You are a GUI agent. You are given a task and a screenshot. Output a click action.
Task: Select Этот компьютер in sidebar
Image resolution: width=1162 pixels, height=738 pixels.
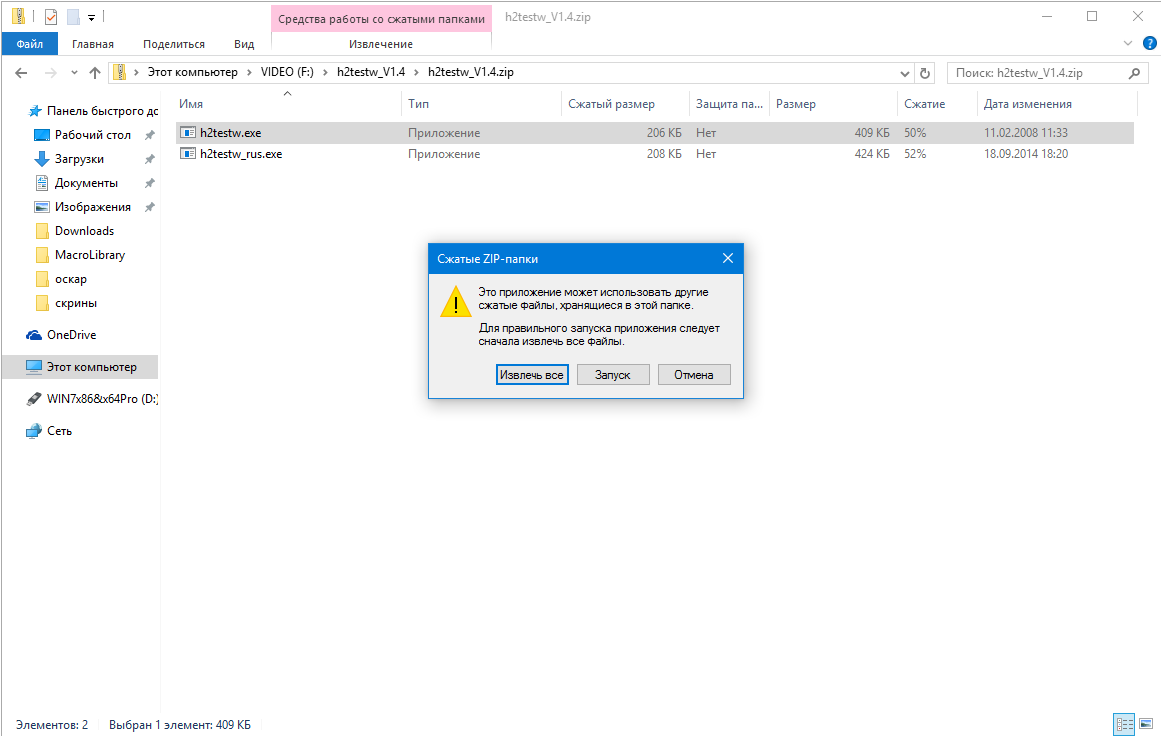point(80,367)
